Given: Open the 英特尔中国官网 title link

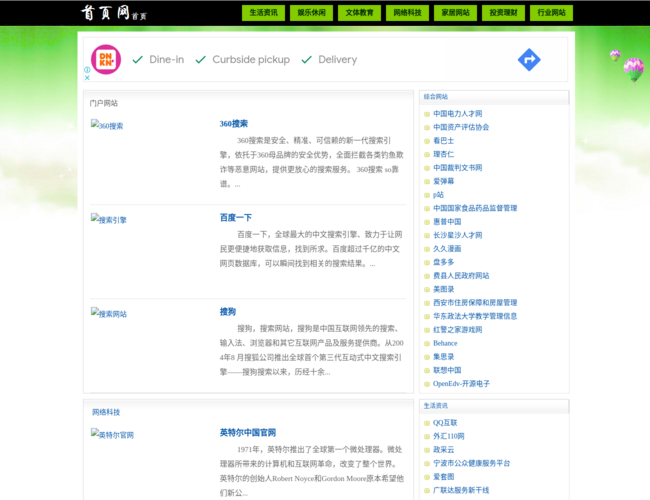Looking at the screenshot, I should pyautogui.click(x=247, y=433).
